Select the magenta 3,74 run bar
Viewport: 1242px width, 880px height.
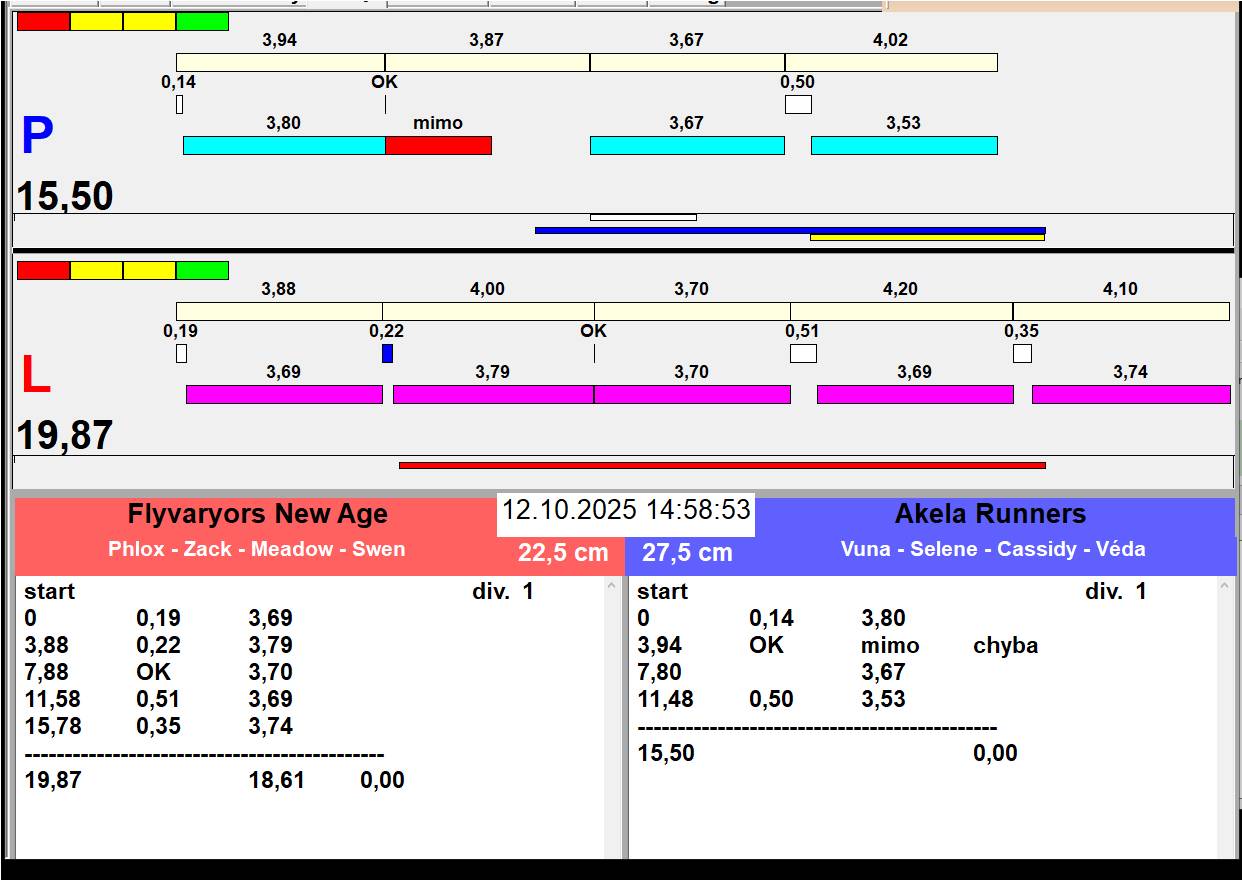[1130, 395]
